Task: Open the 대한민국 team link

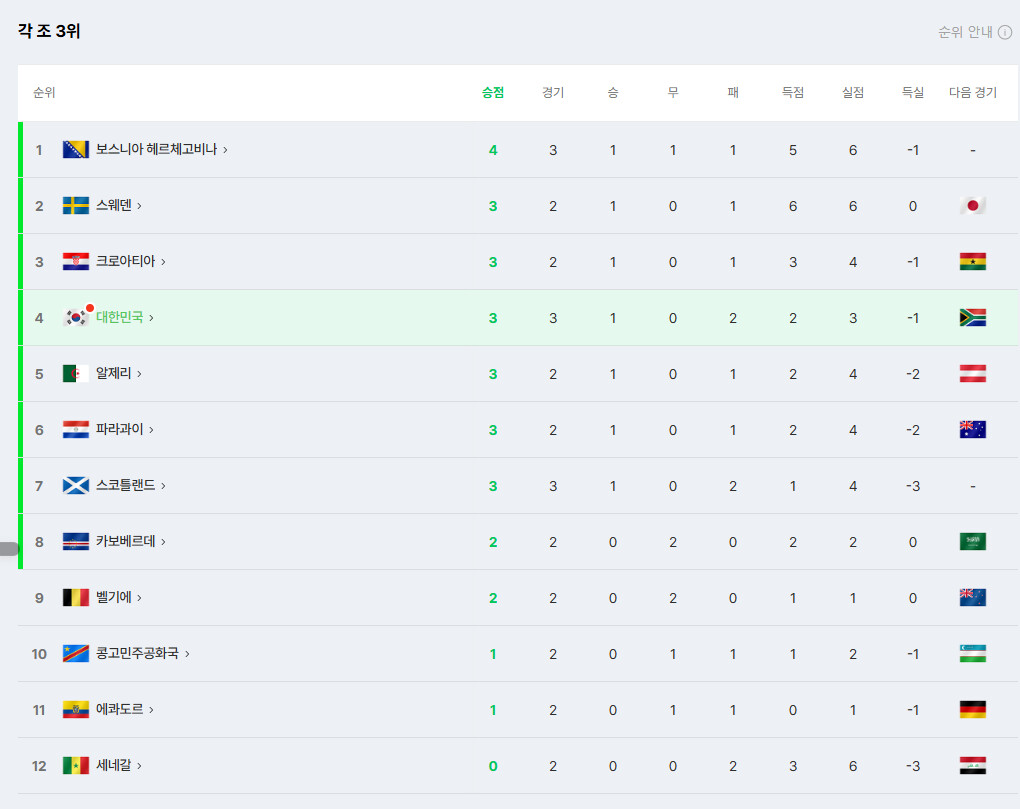Action: [x=120, y=317]
